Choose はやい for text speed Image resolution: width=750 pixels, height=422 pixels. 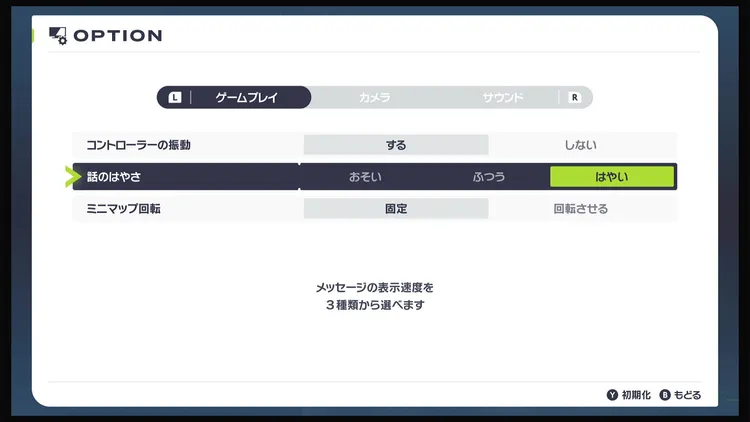tap(612, 177)
